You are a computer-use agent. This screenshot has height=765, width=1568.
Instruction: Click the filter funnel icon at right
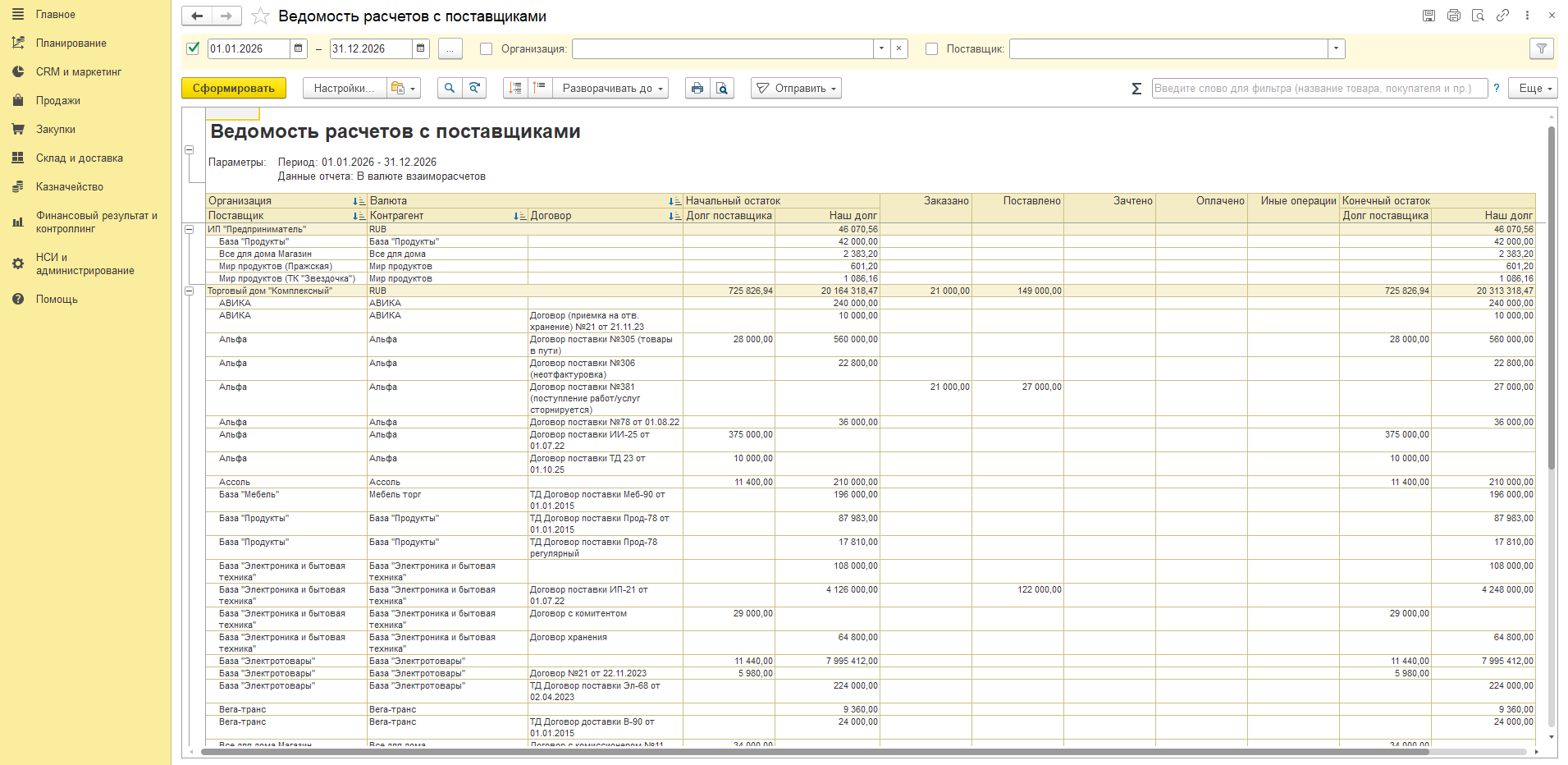pyautogui.click(x=1542, y=49)
